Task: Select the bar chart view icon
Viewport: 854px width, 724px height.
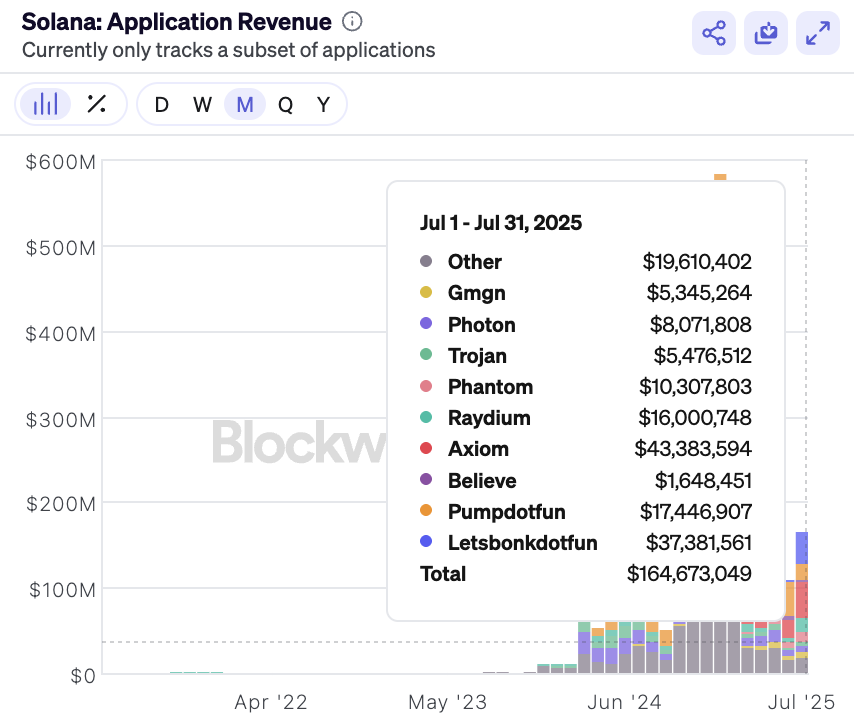Action: pos(44,103)
